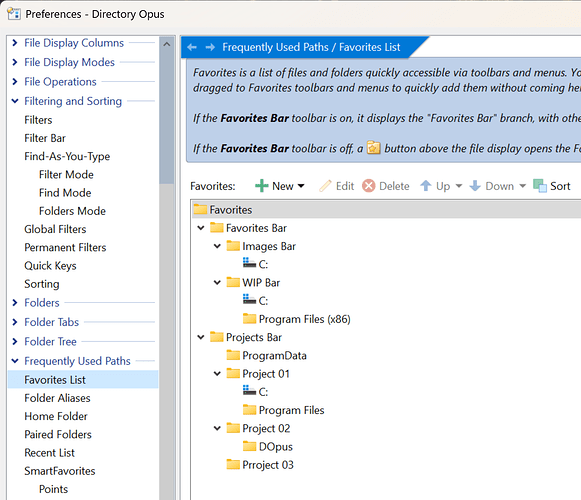Click the red Delete icon

[x=369, y=186]
